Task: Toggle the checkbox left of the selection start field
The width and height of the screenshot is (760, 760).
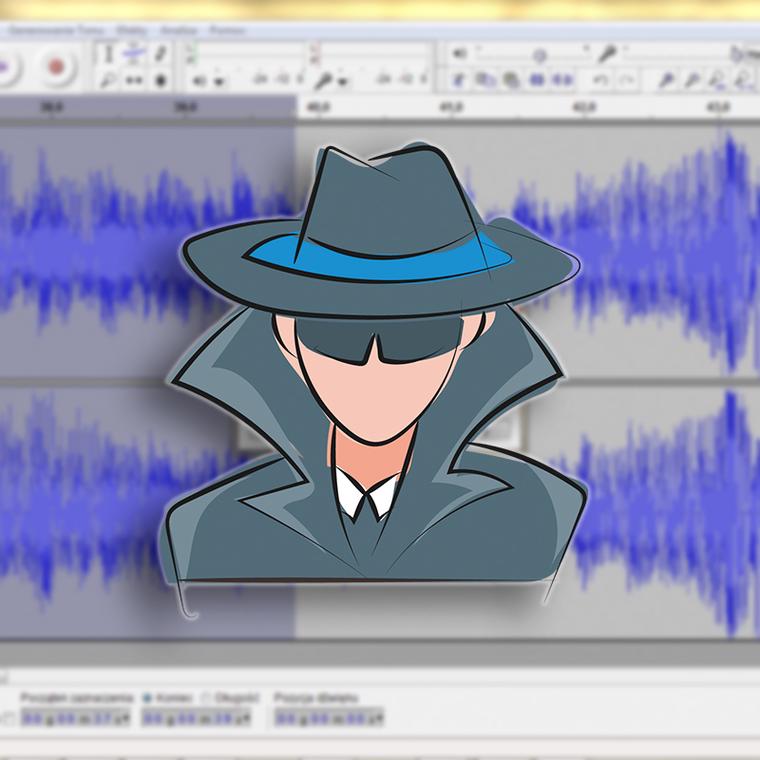Action: 8,718
